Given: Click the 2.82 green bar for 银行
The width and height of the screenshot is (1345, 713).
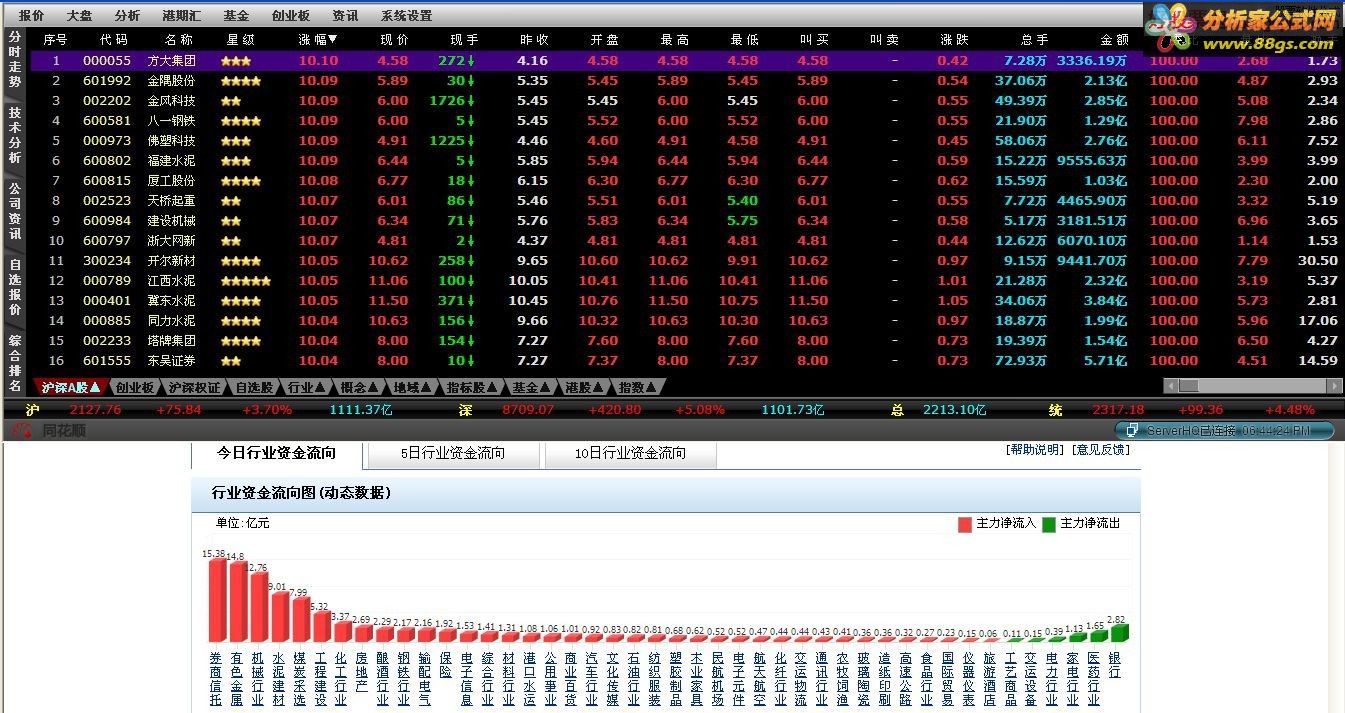Looking at the screenshot, I should 1118,633.
